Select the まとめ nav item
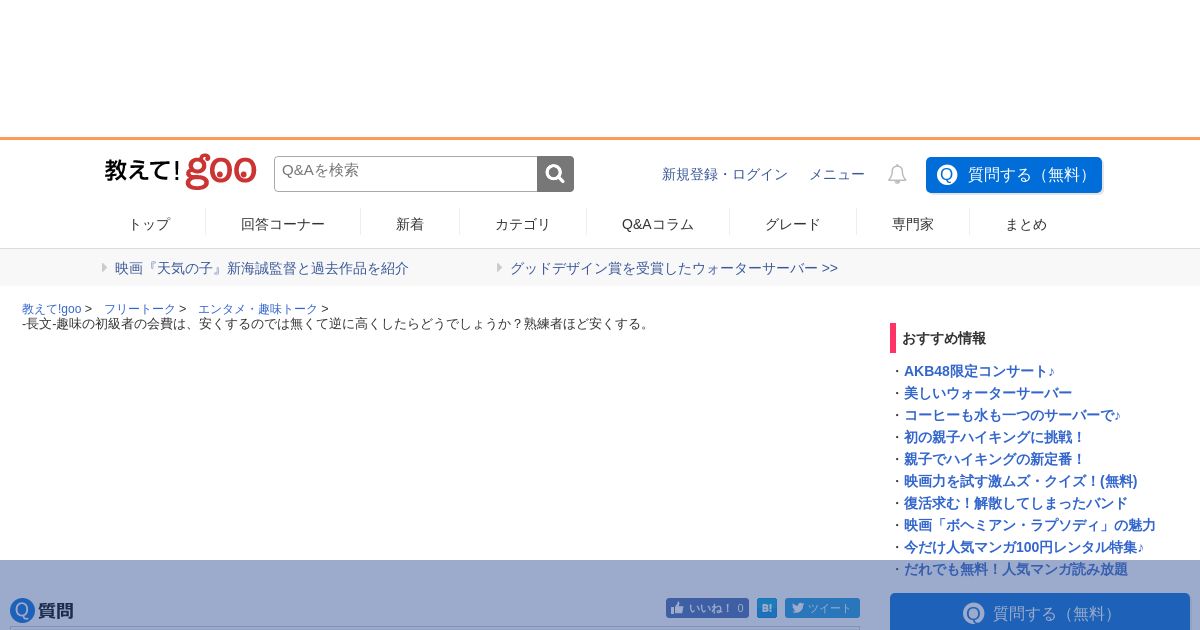The height and width of the screenshot is (630, 1200). [x=1026, y=224]
